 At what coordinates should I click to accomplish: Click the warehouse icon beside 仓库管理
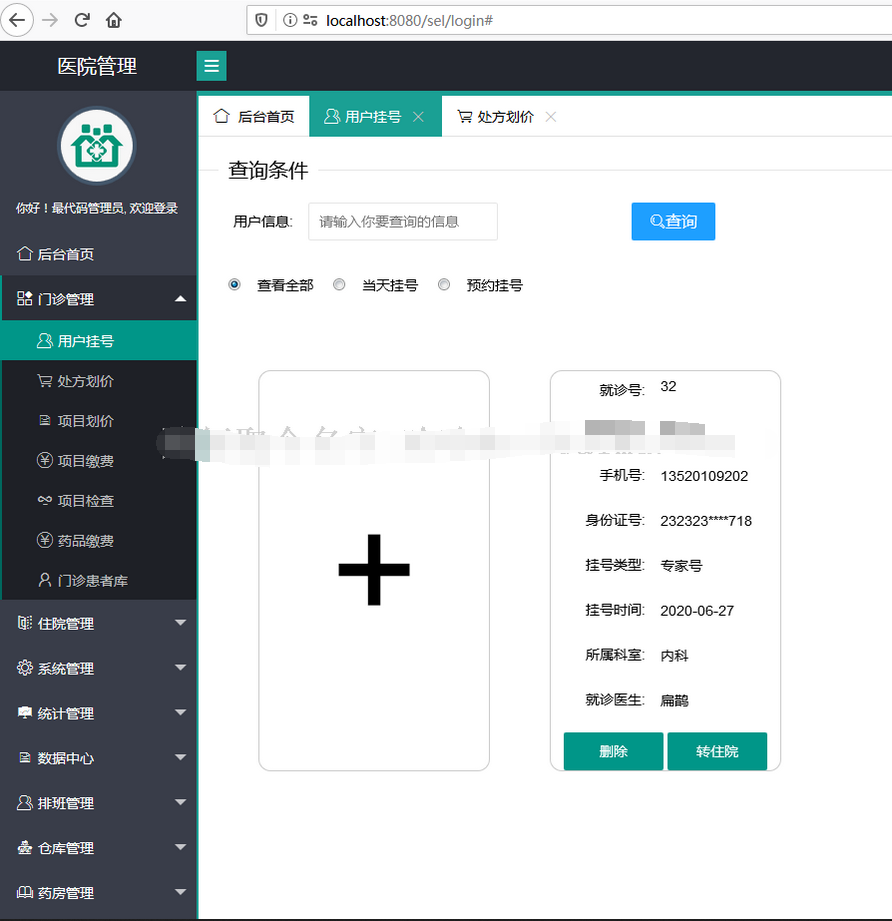click(25, 848)
